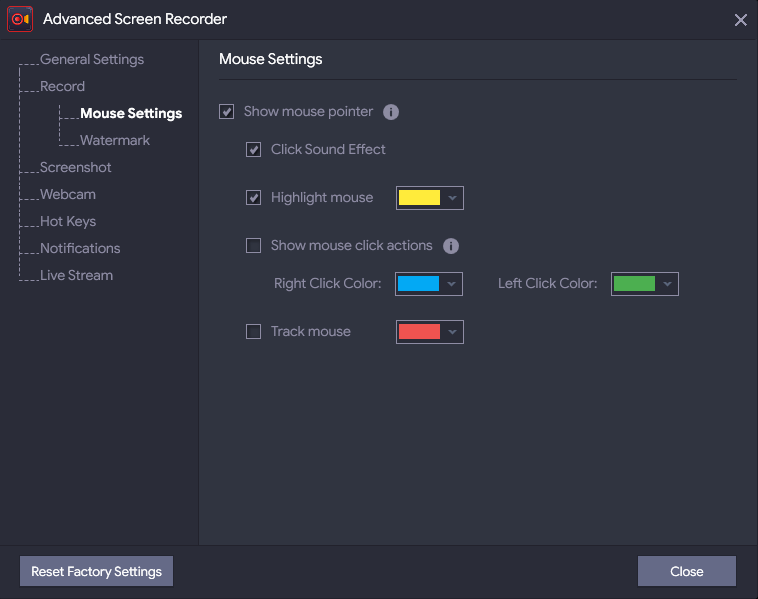
Task: Click the red Track mouse color swatch
Action: 419,332
